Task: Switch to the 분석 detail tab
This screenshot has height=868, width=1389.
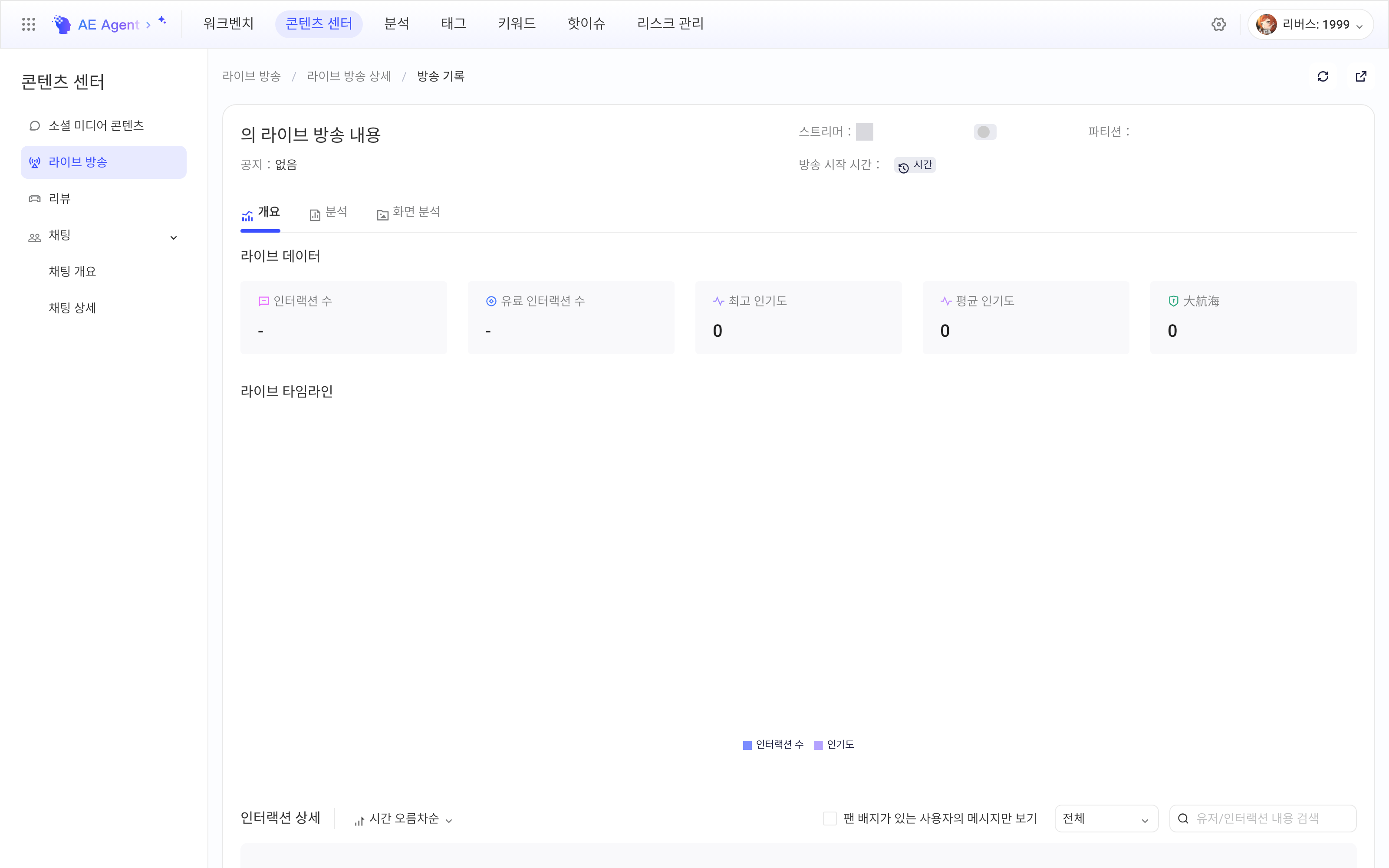Action: (328, 212)
